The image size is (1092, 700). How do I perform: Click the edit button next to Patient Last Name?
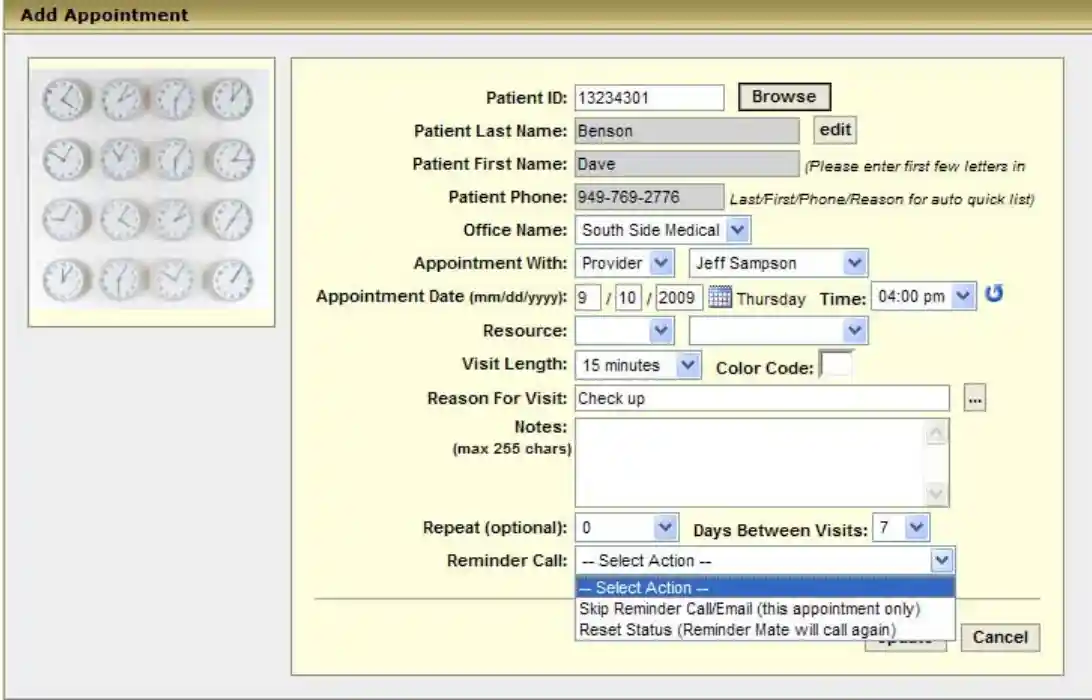point(834,130)
